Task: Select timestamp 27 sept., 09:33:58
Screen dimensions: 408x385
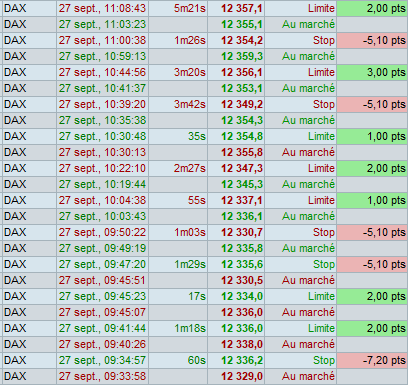Action: pyautogui.click(x=102, y=376)
